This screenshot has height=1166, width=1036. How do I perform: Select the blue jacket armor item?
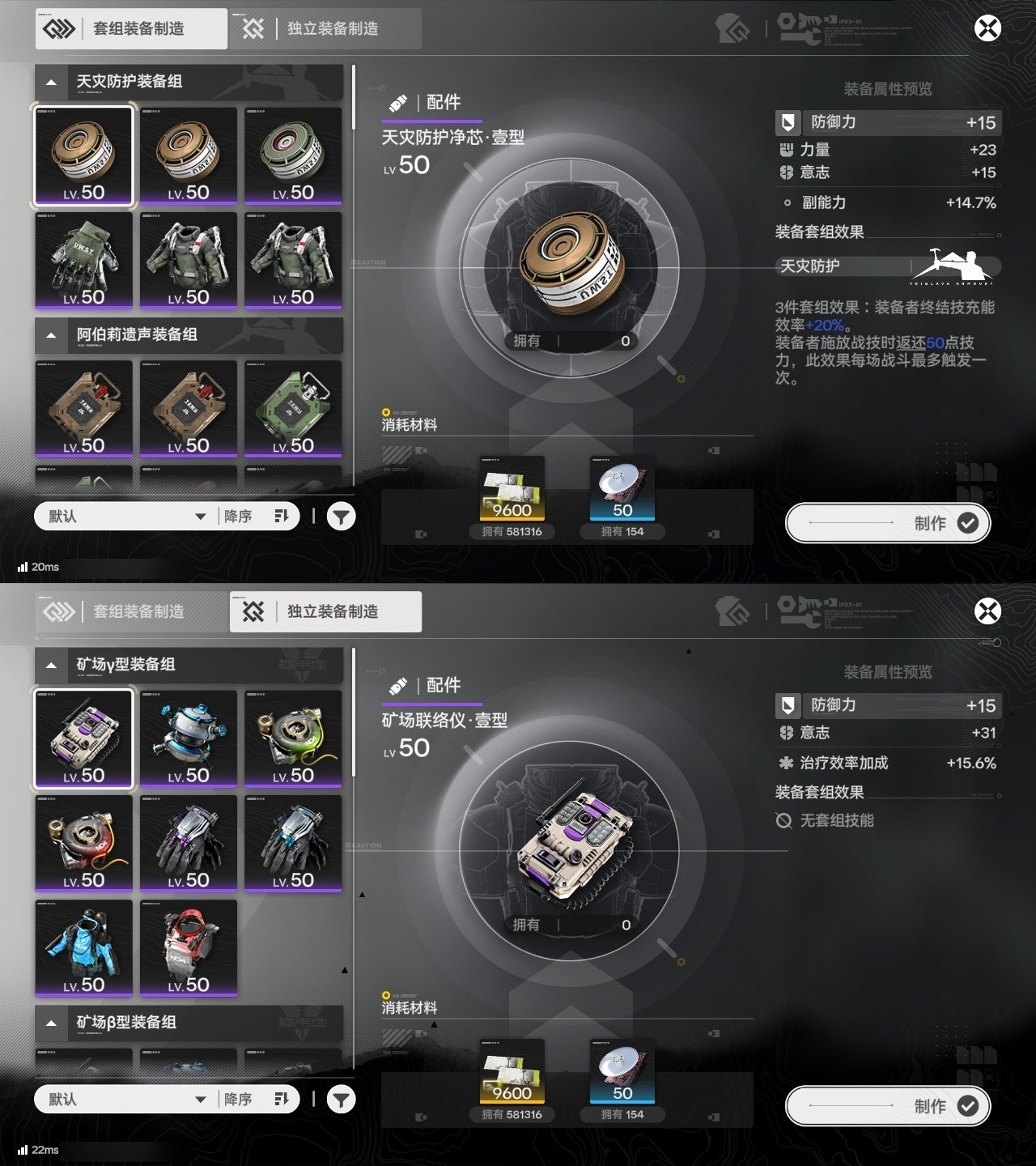(83, 948)
